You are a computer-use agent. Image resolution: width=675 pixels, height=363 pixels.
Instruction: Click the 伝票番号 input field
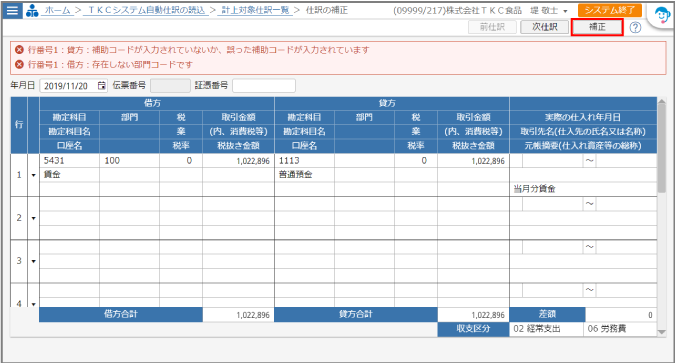point(170,86)
